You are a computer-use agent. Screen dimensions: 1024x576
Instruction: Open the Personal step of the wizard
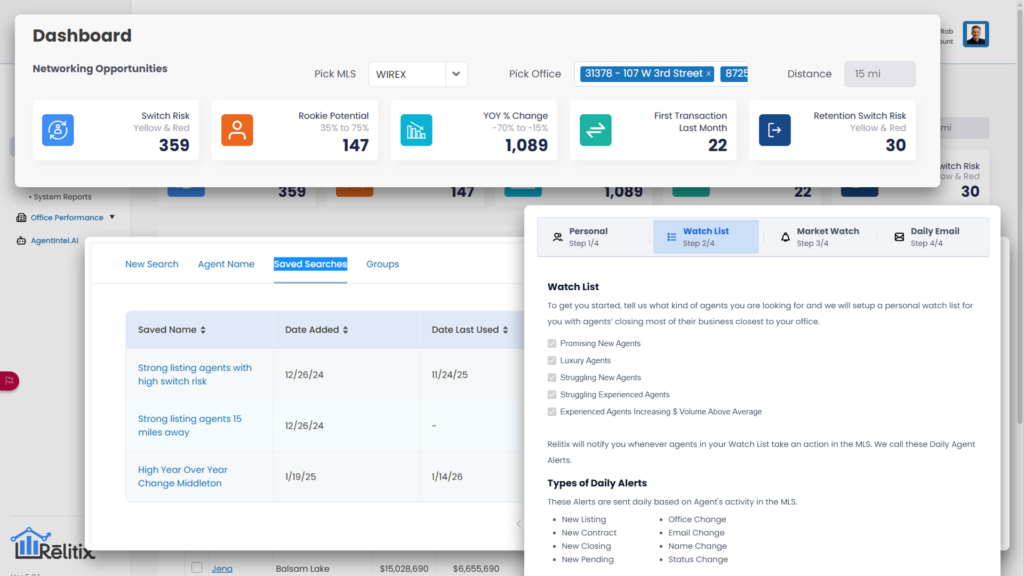tap(584, 235)
